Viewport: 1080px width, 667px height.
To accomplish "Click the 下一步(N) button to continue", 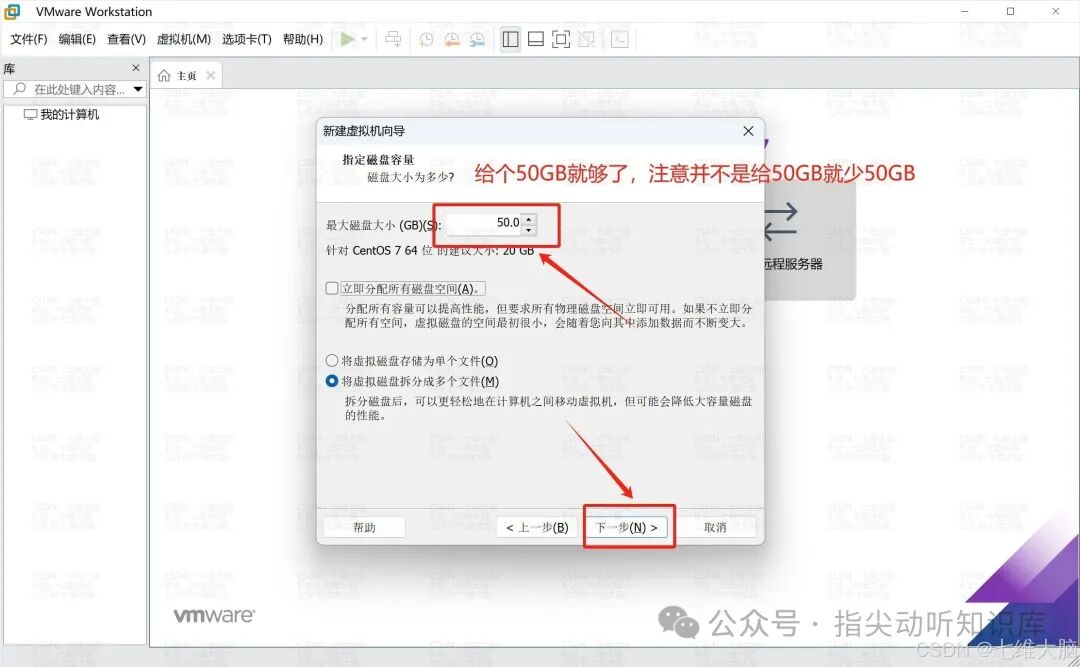I will 627,527.
